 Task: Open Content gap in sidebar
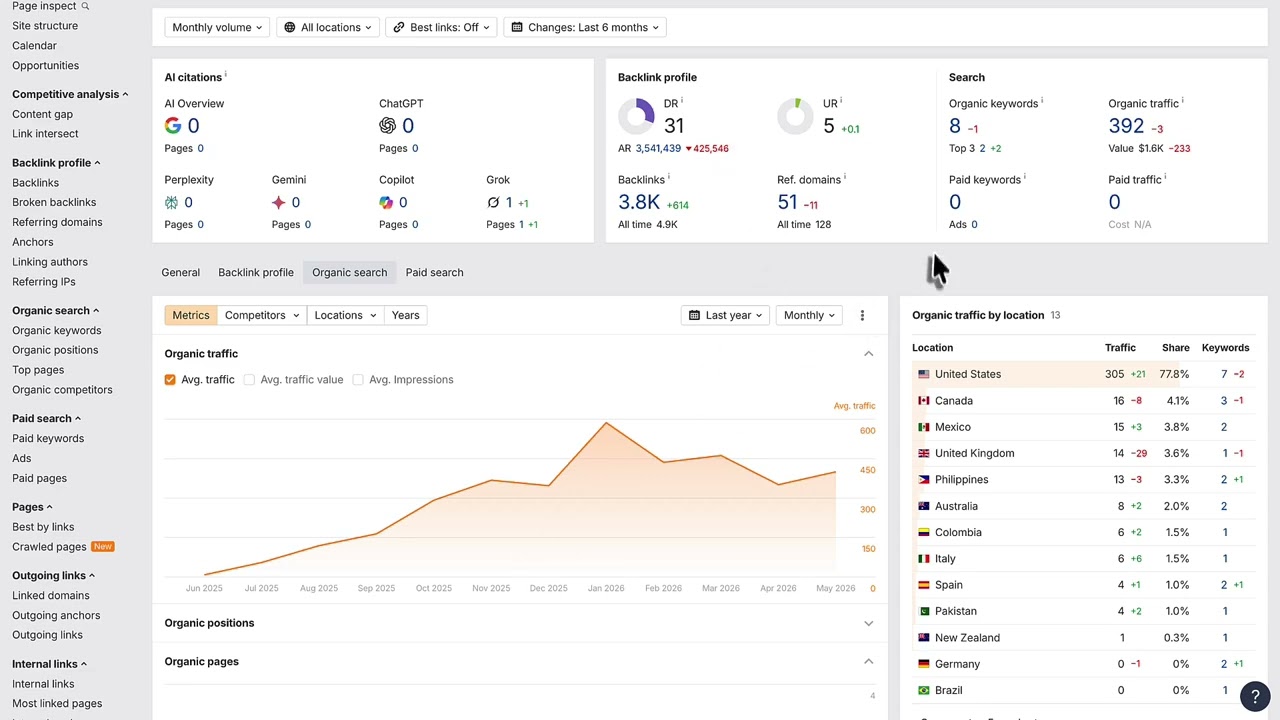tap(42, 114)
